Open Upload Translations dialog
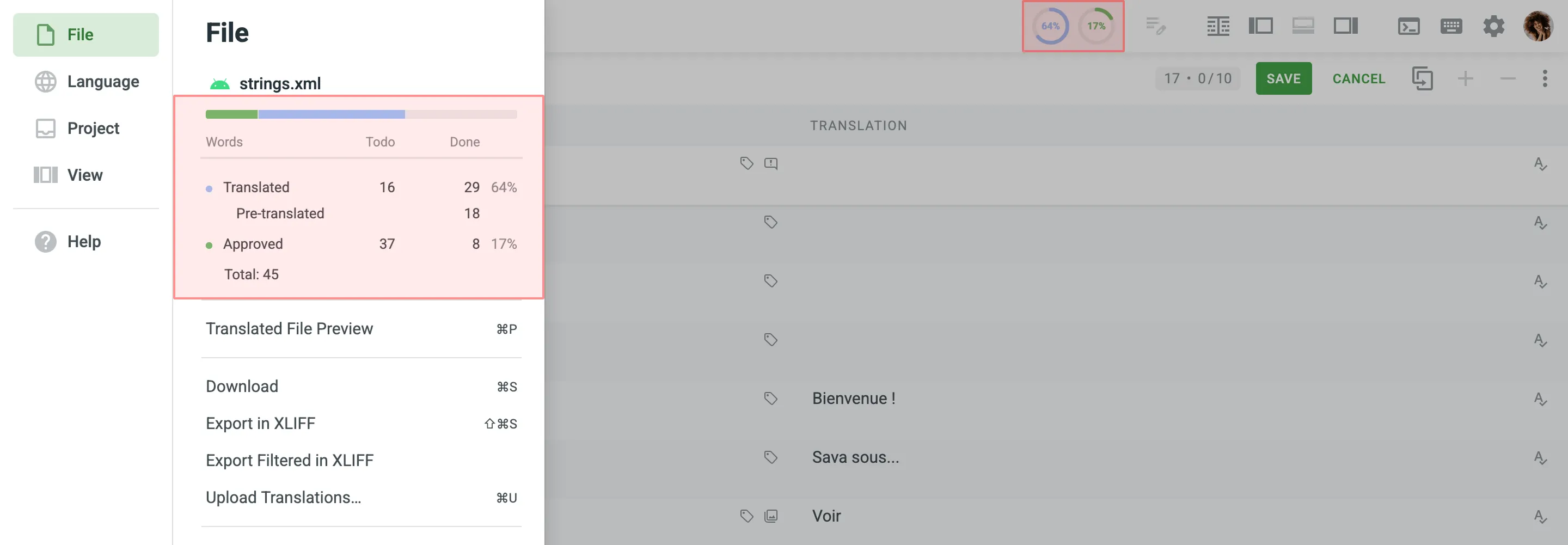 click(x=283, y=497)
